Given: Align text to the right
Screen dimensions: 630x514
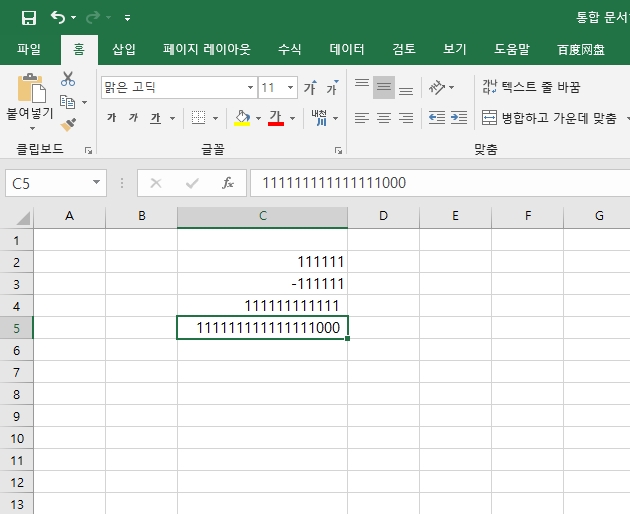Looking at the screenshot, I should pyautogui.click(x=406, y=118).
